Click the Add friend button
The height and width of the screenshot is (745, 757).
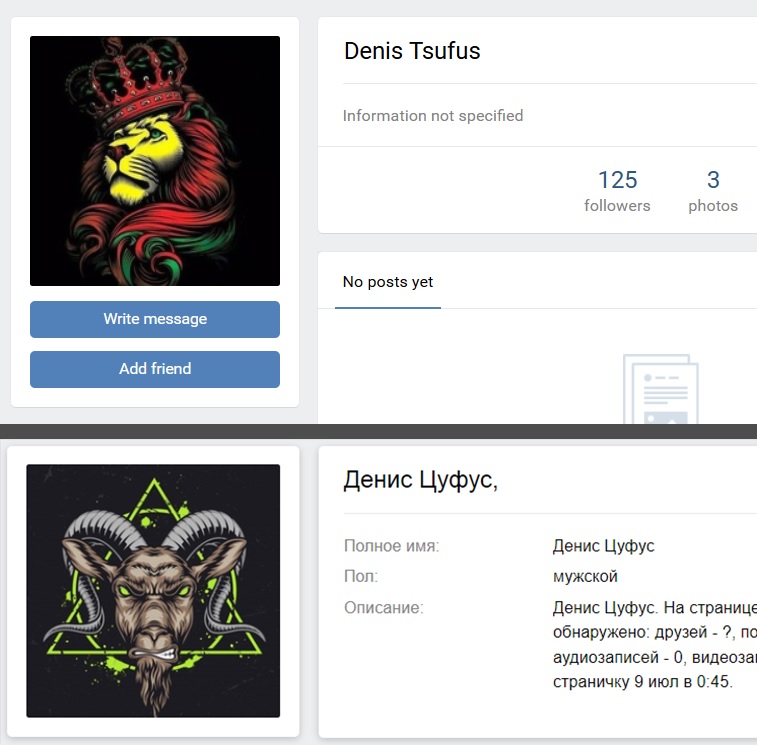(x=154, y=369)
